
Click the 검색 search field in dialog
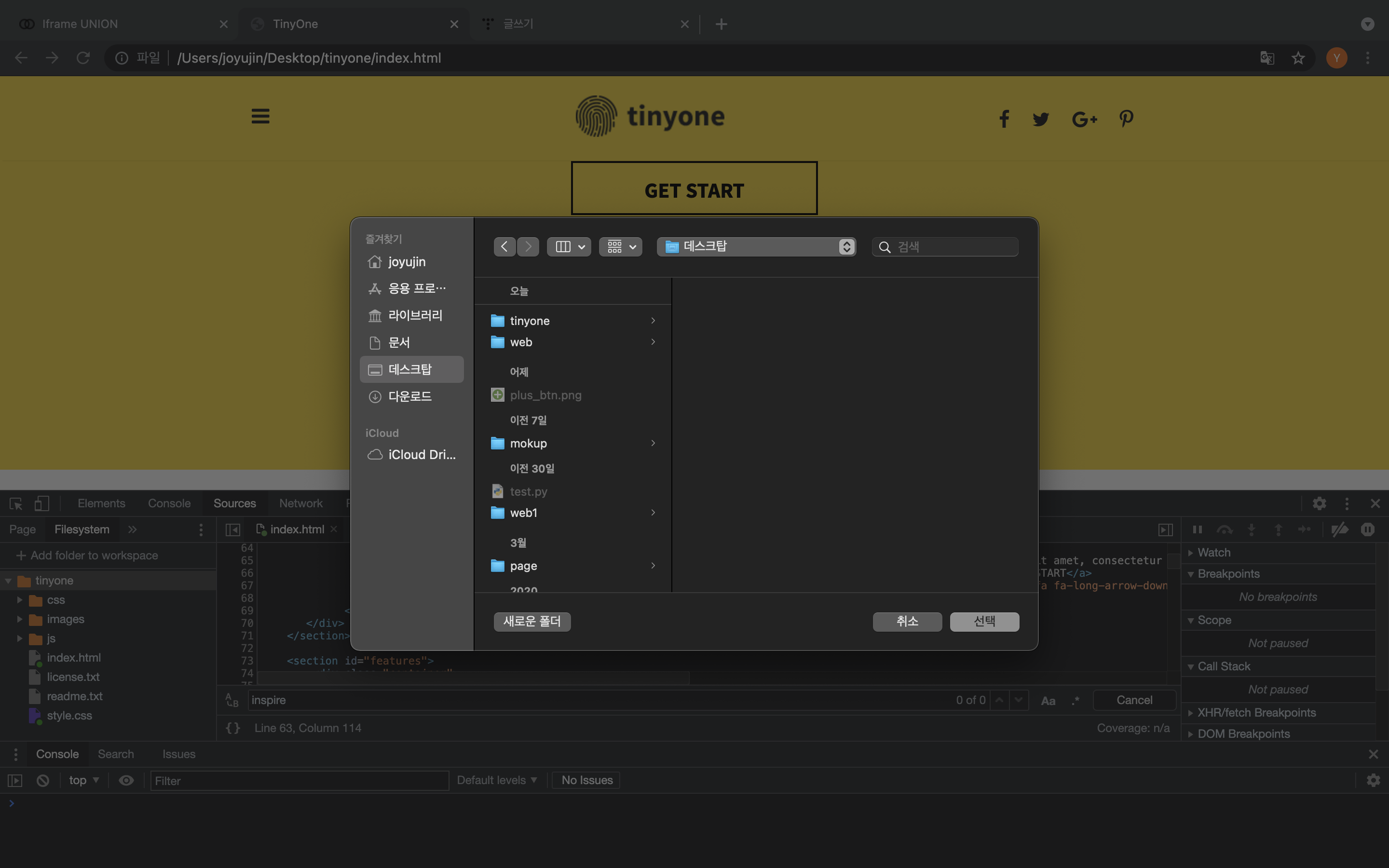coord(953,247)
